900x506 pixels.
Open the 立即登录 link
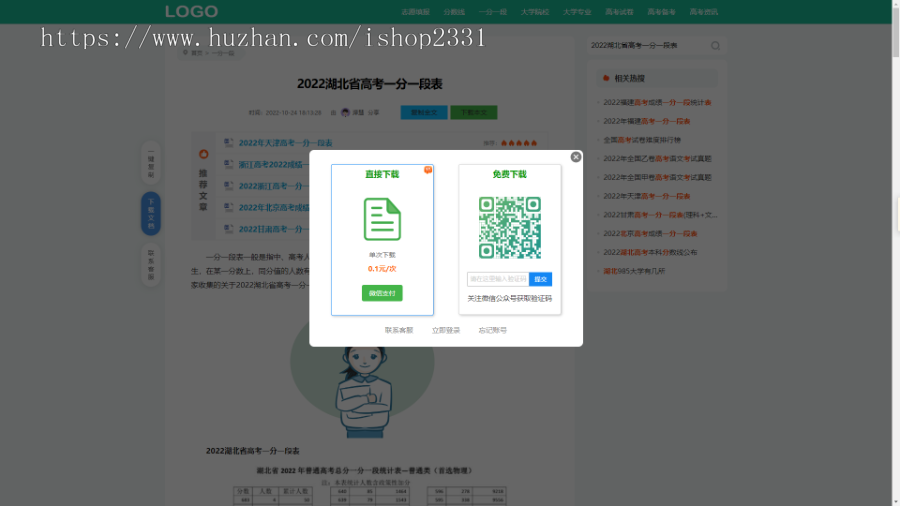(x=446, y=330)
